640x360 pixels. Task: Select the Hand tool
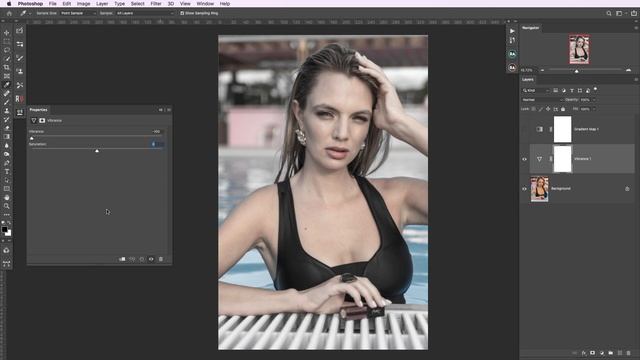(7, 198)
